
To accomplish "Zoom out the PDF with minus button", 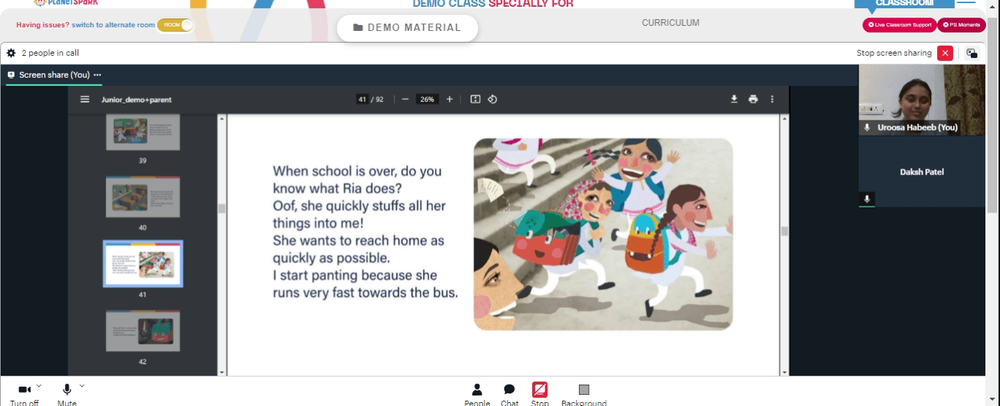I will tap(405, 99).
